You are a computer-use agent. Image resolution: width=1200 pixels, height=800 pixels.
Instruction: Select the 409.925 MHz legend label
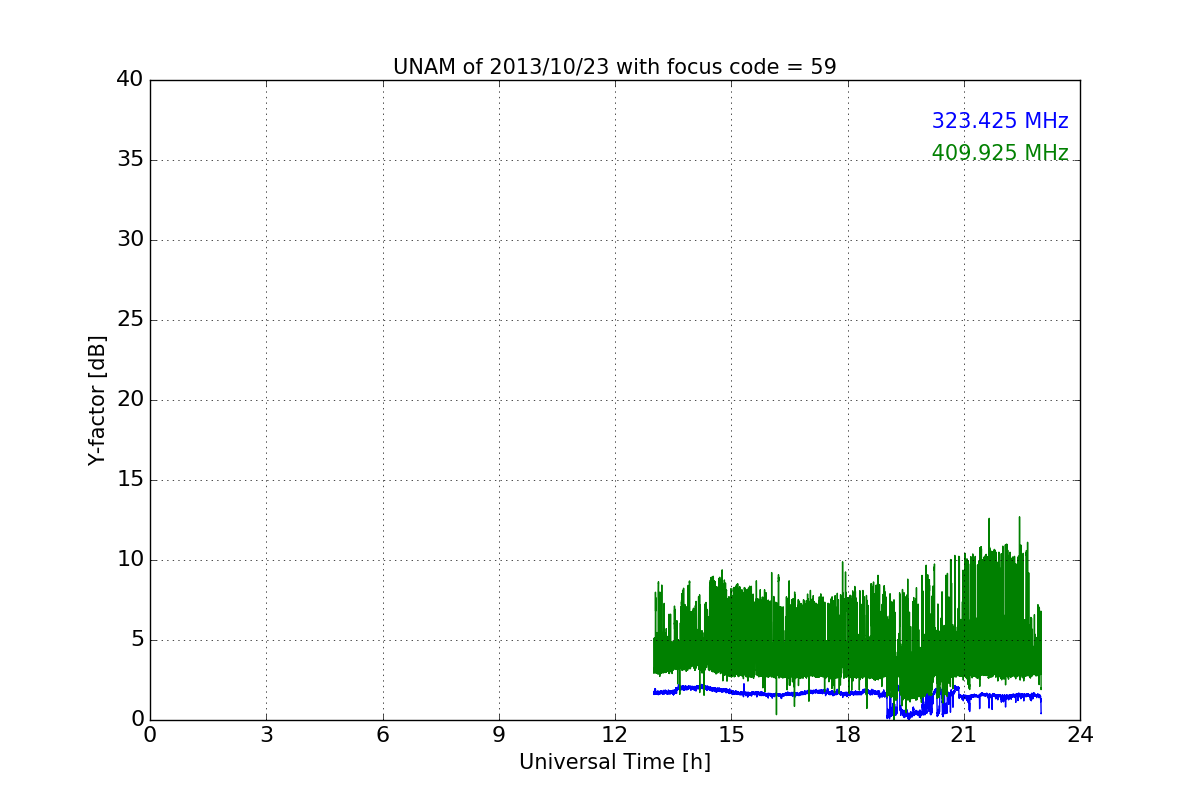point(1000,153)
